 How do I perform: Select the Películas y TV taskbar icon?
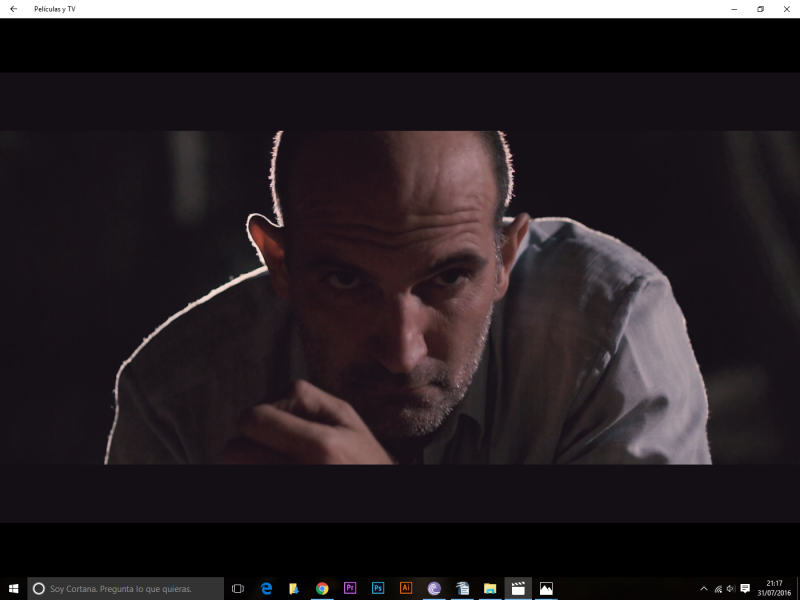pos(518,588)
